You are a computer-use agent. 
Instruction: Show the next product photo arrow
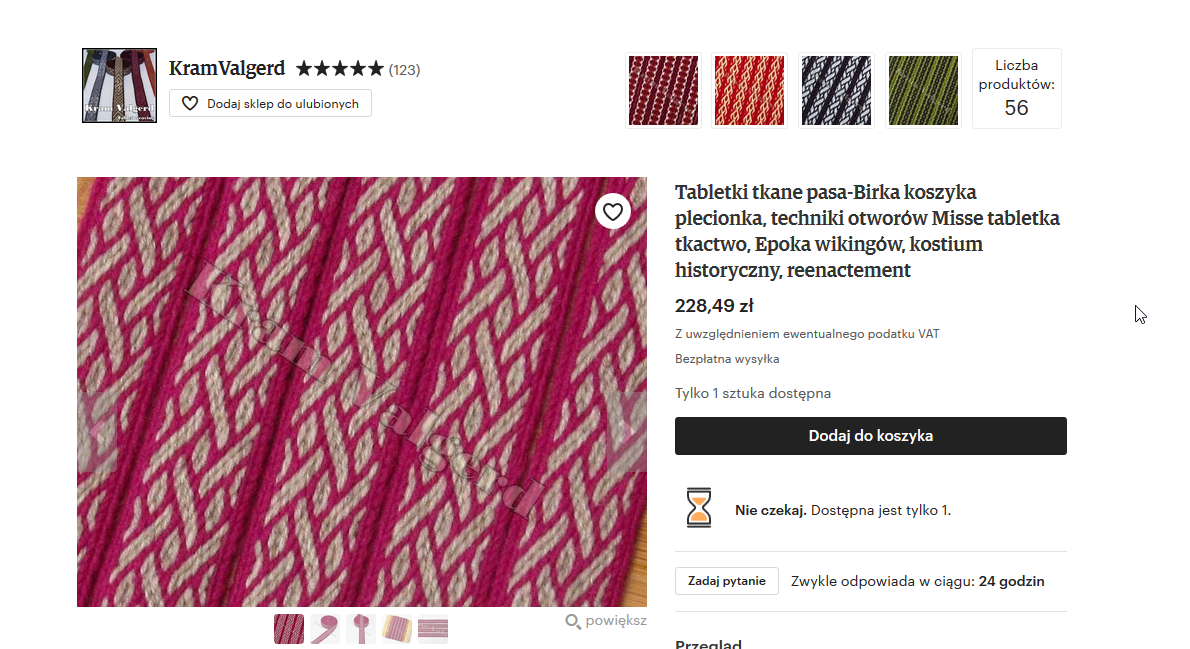[x=627, y=433]
